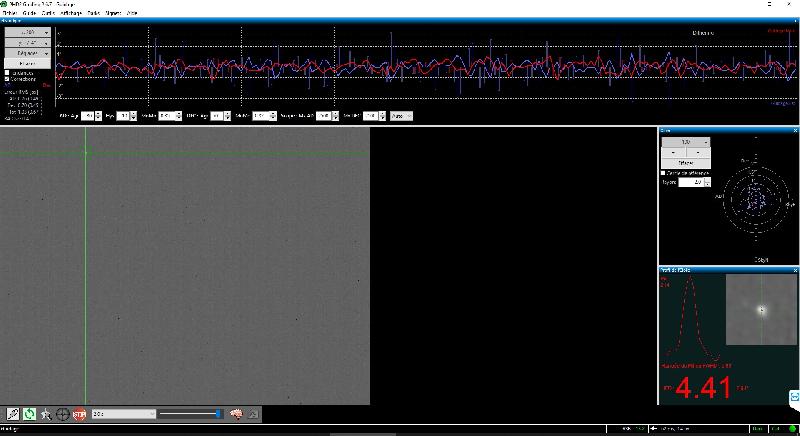Click the RA MinMo value field
The image size is (800, 436).
(x=166, y=116)
